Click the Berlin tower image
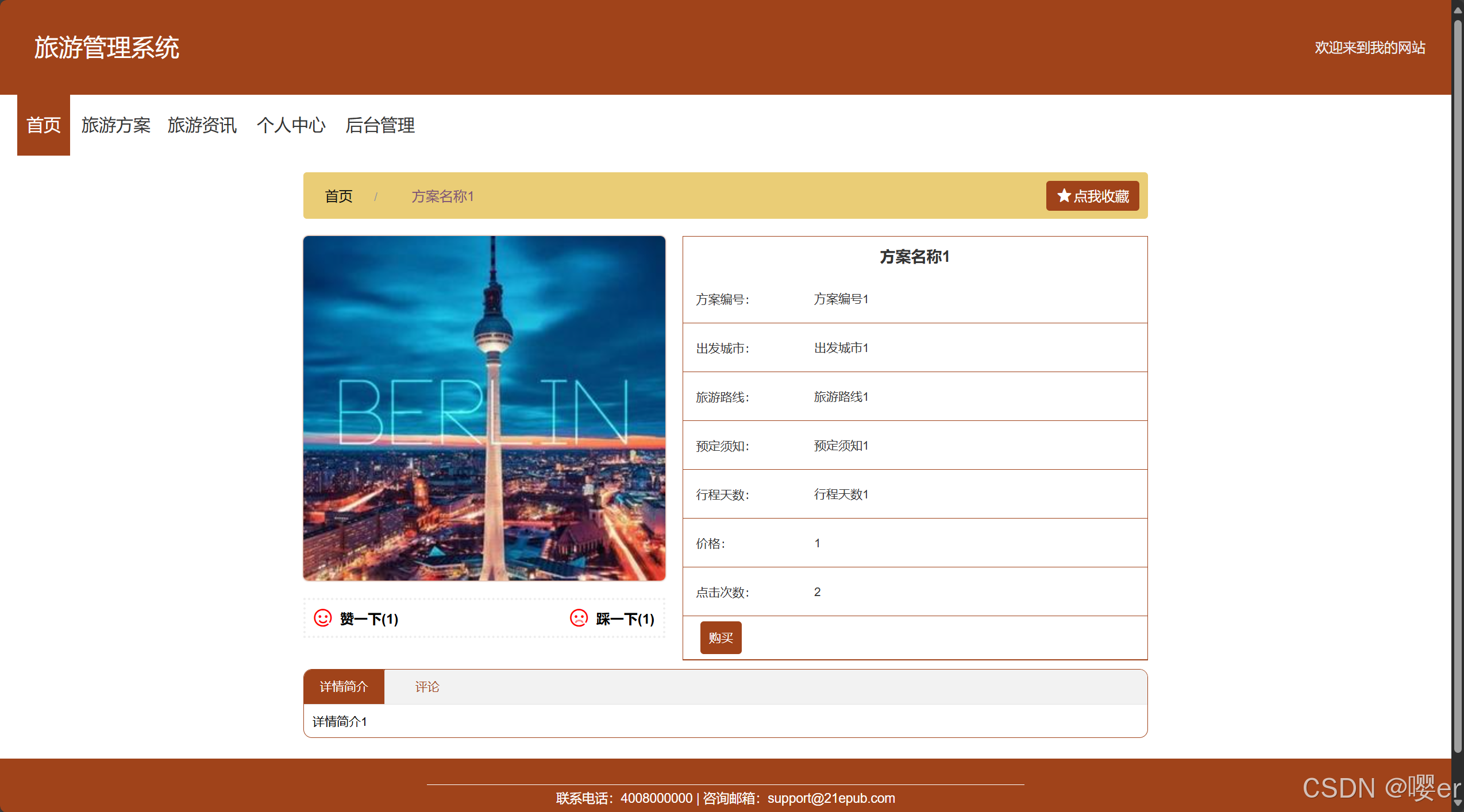1464x812 pixels. (x=484, y=408)
